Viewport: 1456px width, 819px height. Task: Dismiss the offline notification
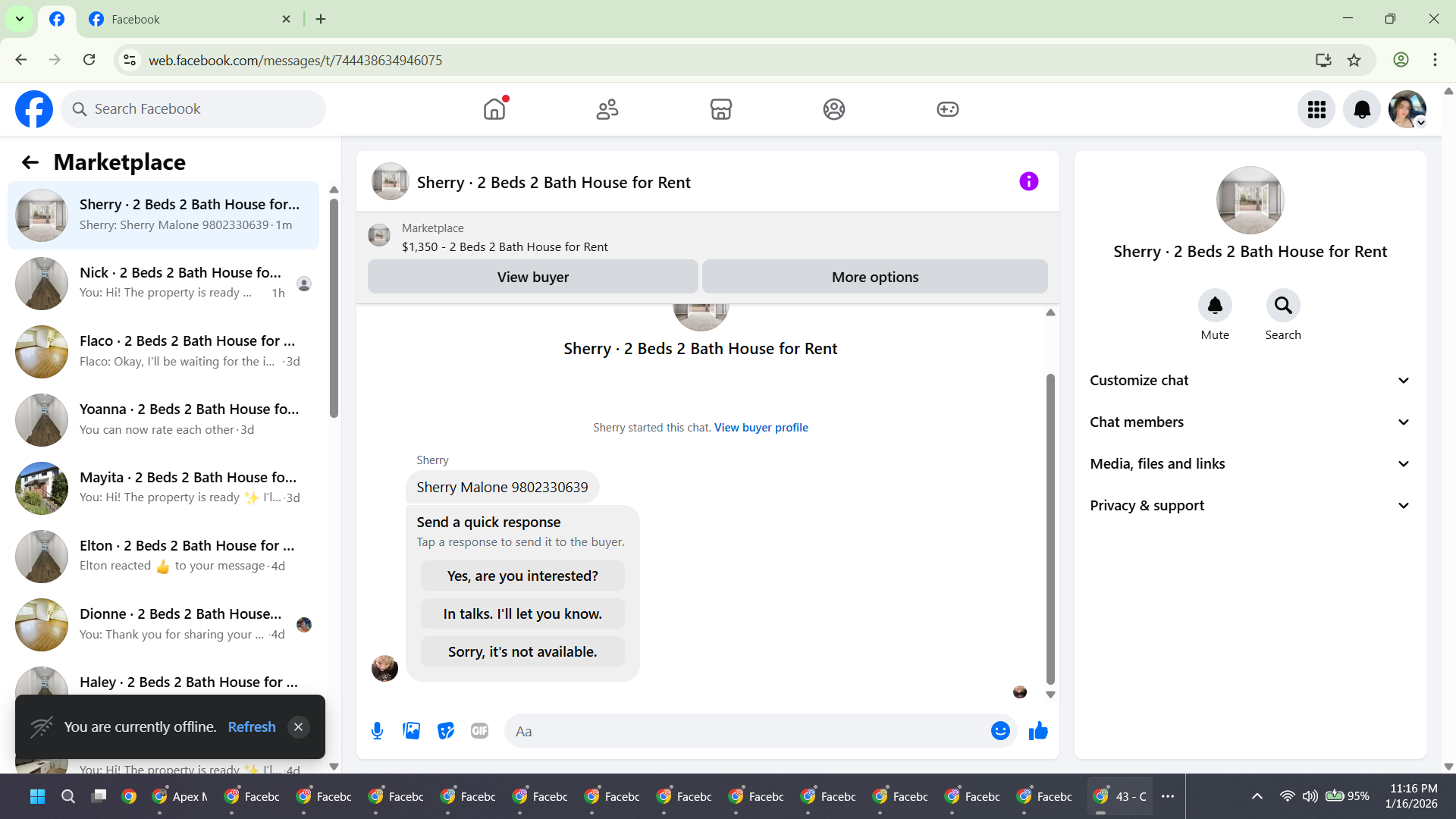[298, 726]
